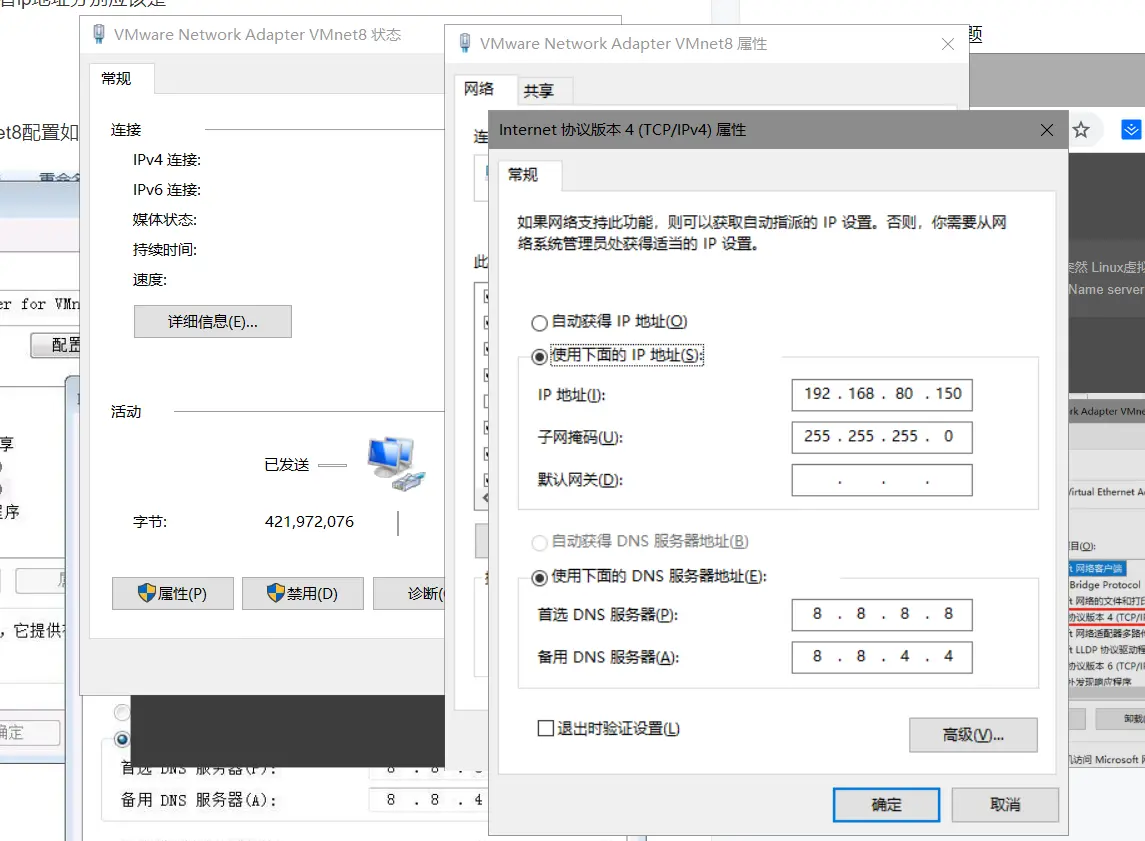Close the VMnet8 properties window
Viewport: 1145px width, 841px height.
pos(948,44)
